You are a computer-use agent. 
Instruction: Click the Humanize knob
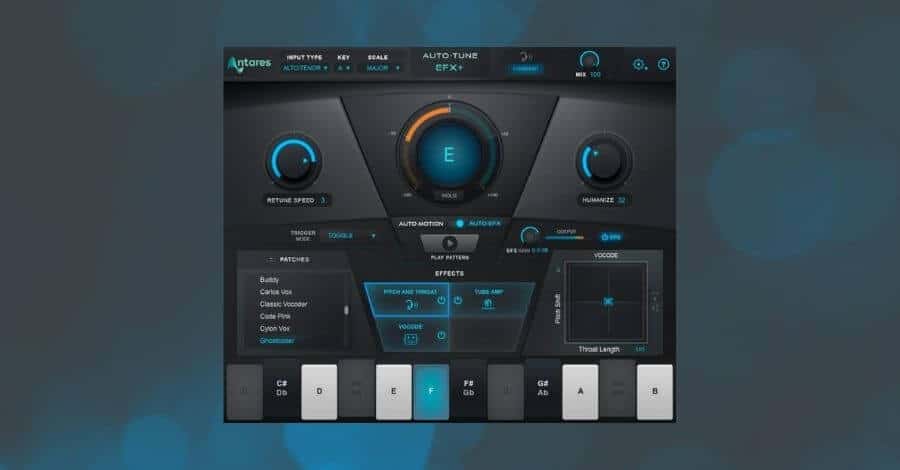click(x=603, y=161)
